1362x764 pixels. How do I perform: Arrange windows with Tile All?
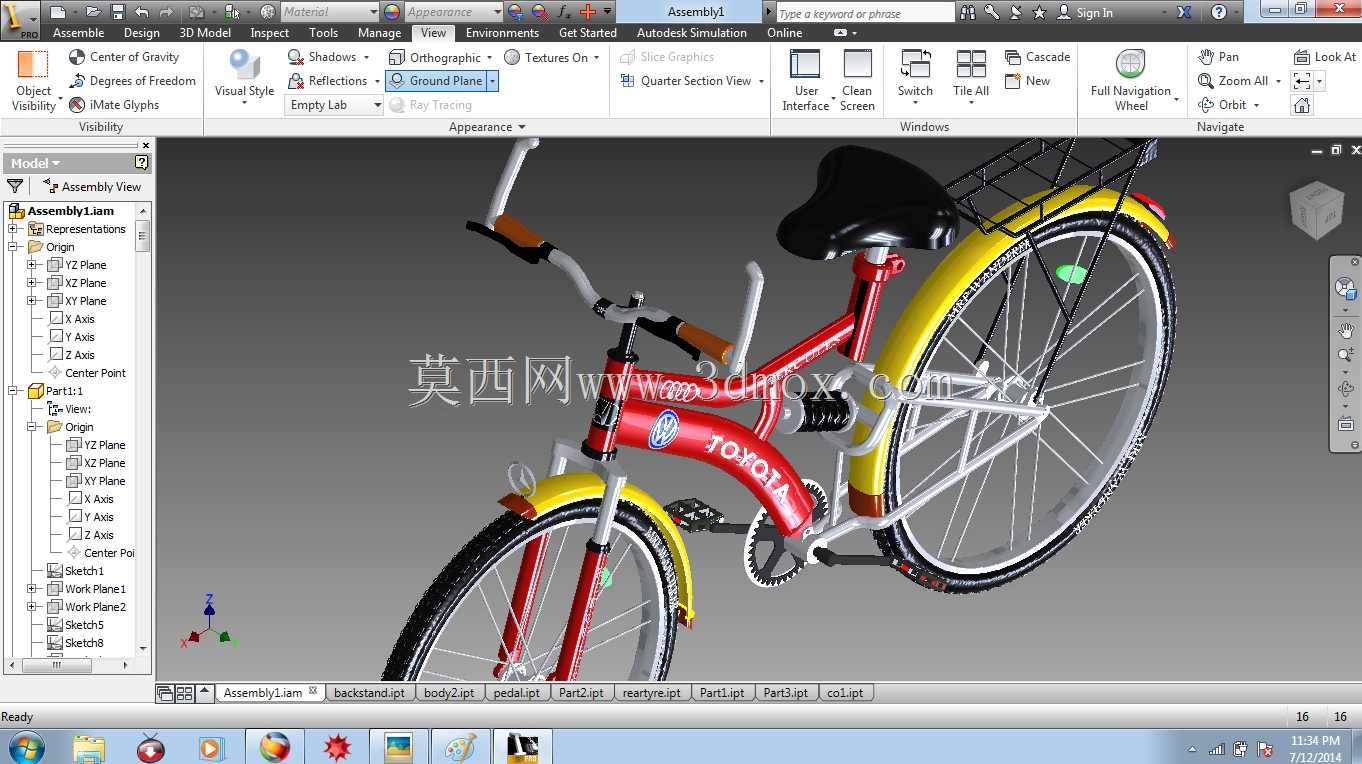pyautogui.click(x=971, y=76)
